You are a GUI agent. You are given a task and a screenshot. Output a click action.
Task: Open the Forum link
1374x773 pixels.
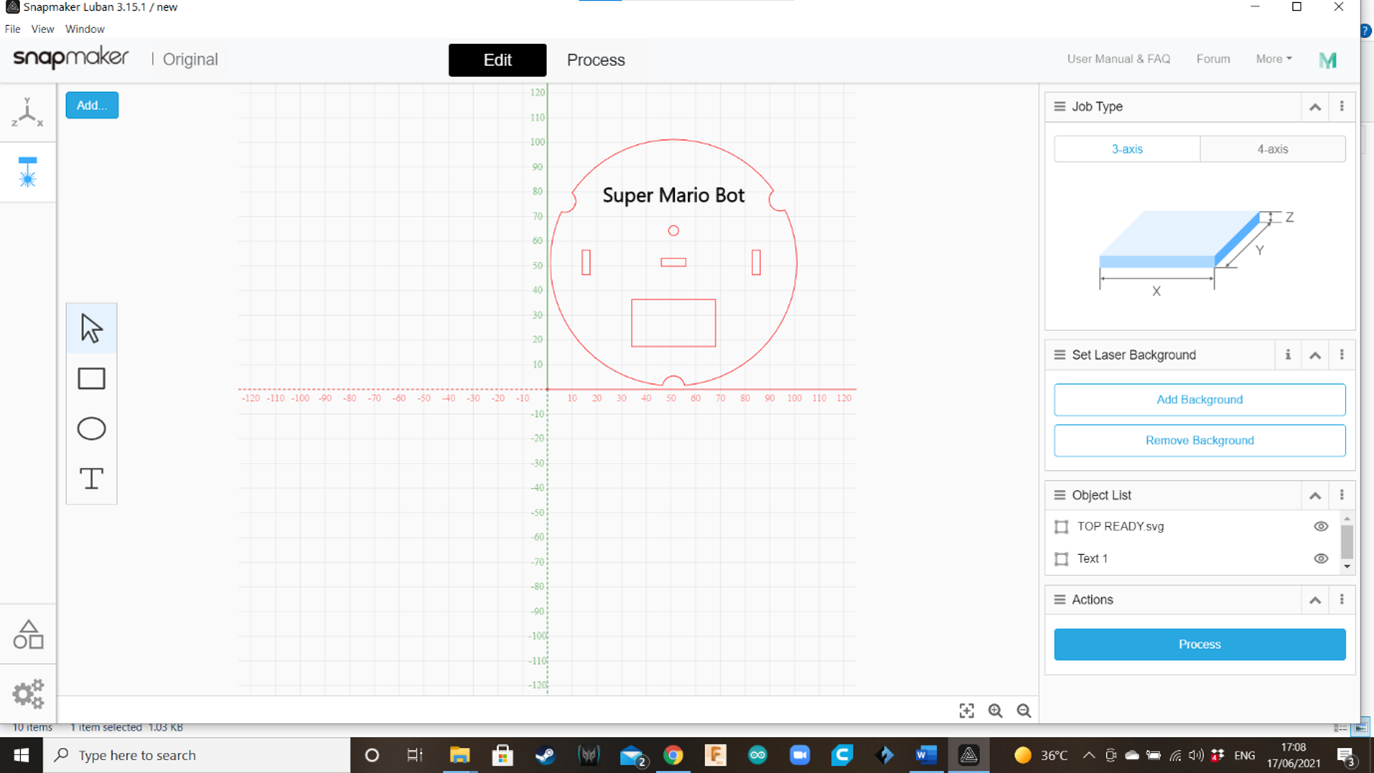[x=1213, y=59]
